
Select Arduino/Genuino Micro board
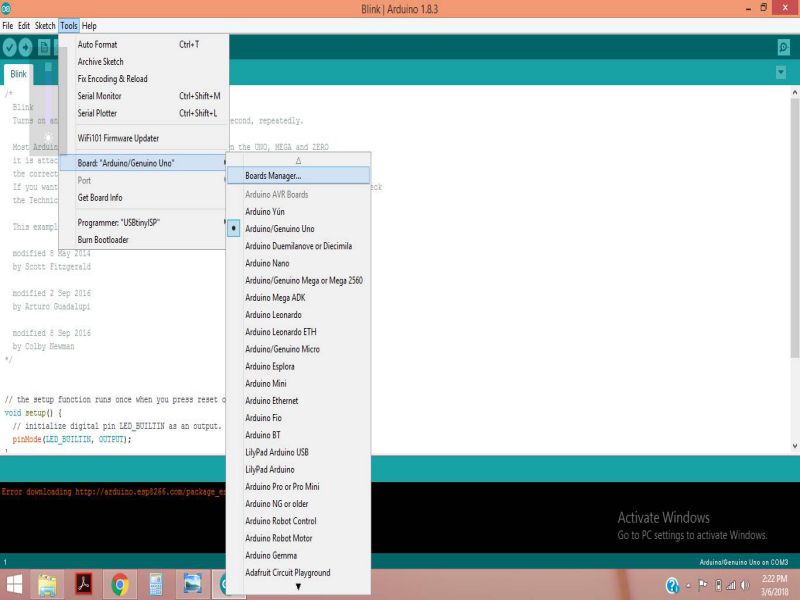point(298,349)
